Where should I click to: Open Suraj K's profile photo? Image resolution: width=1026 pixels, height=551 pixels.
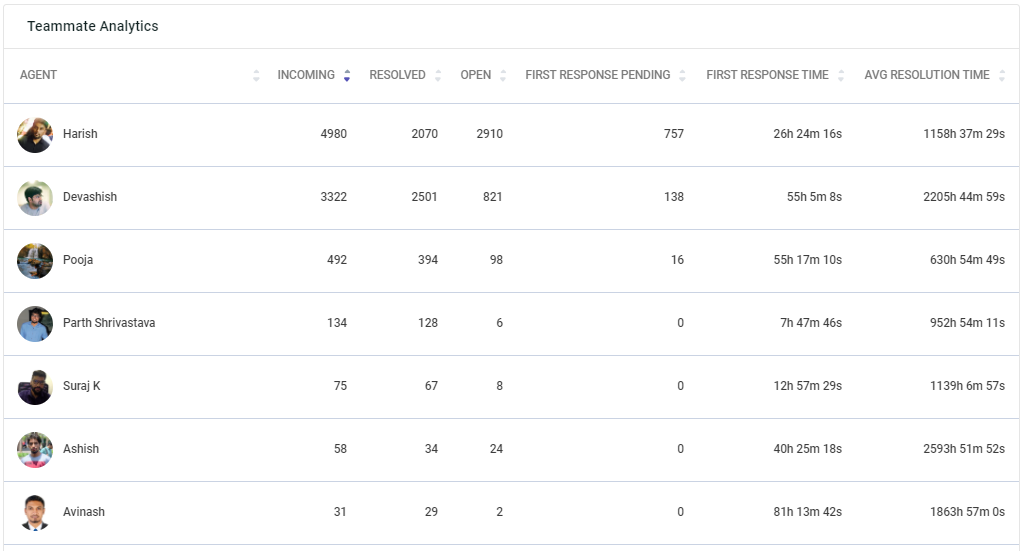coord(35,387)
